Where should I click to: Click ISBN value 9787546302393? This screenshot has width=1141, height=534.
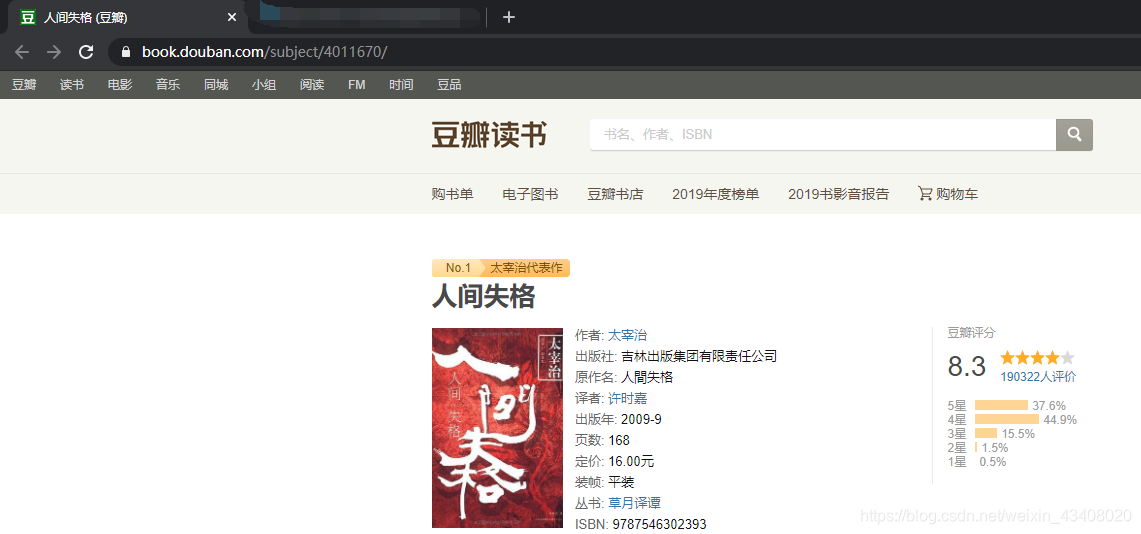(x=659, y=525)
